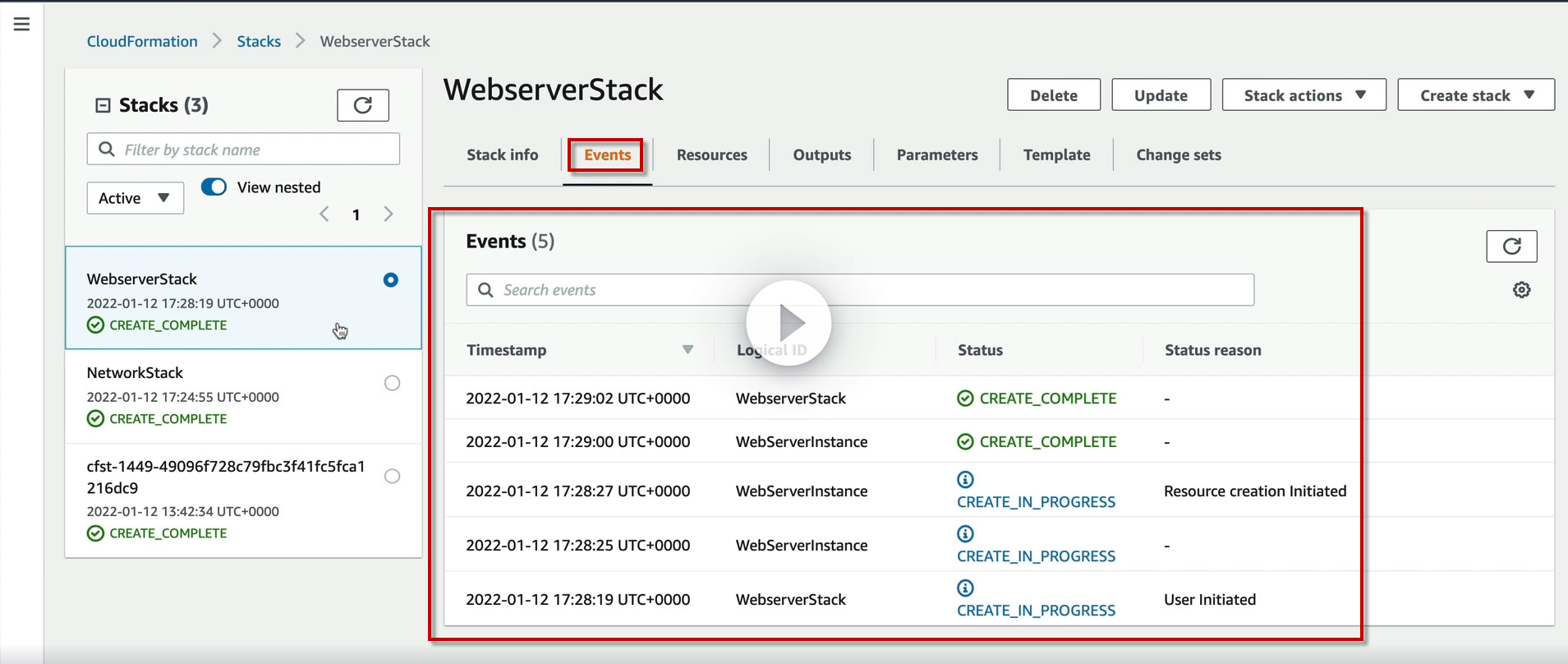
Task: Click NetworkStack date 2022-01-12 17:24:55
Action: [183, 397]
